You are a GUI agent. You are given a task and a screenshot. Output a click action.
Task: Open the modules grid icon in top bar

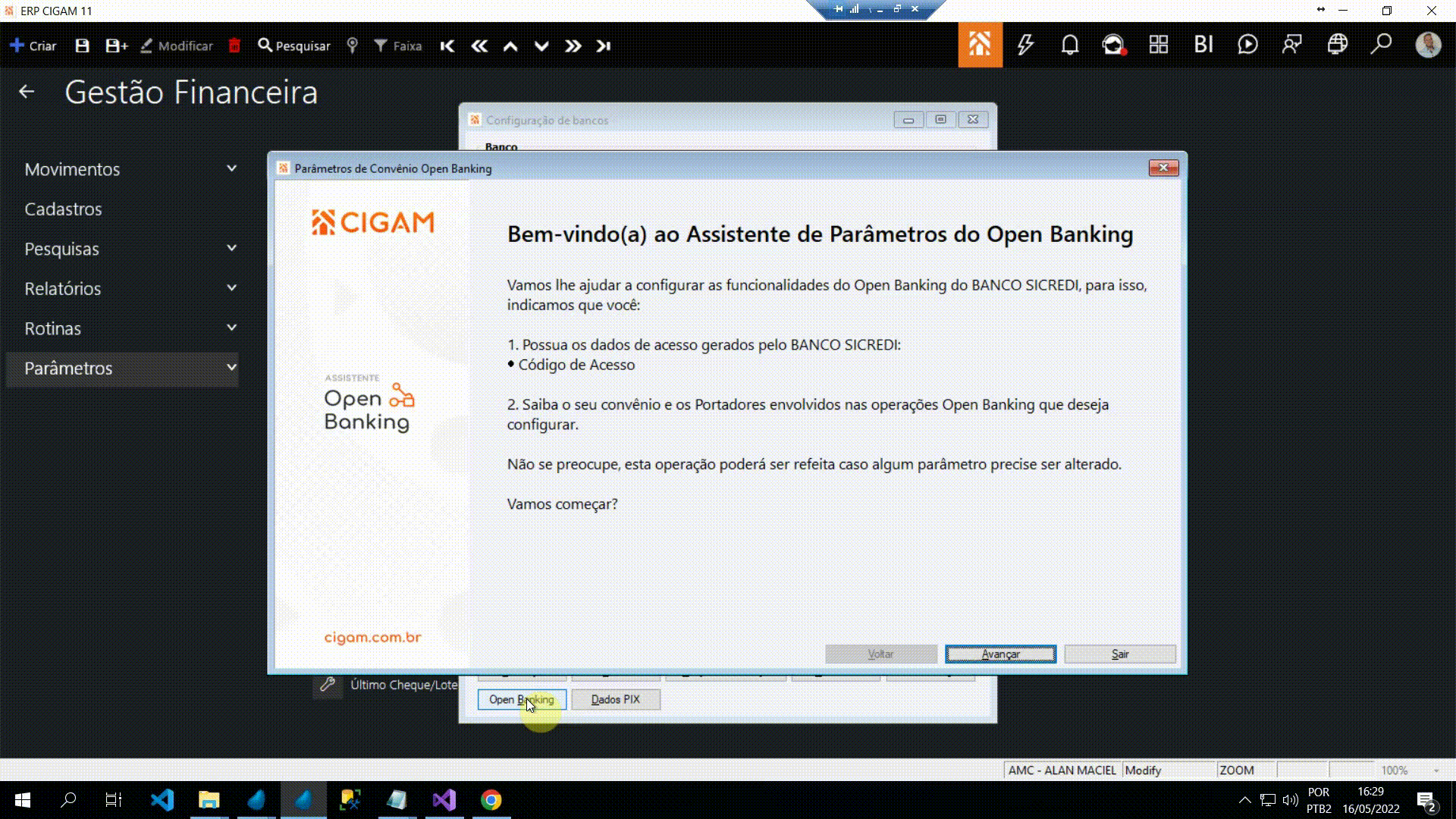1158,45
